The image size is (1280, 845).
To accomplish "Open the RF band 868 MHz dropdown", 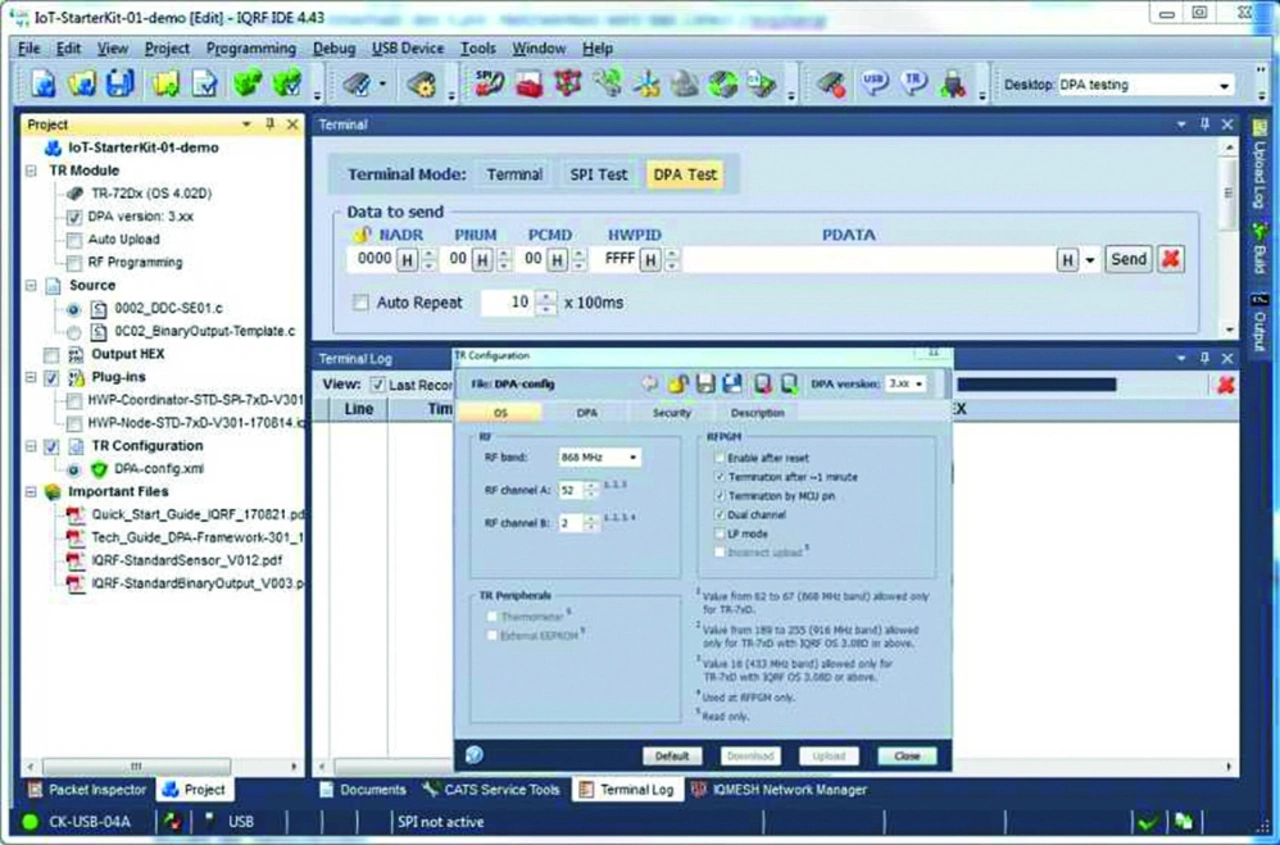I will pyautogui.click(x=633, y=457).
